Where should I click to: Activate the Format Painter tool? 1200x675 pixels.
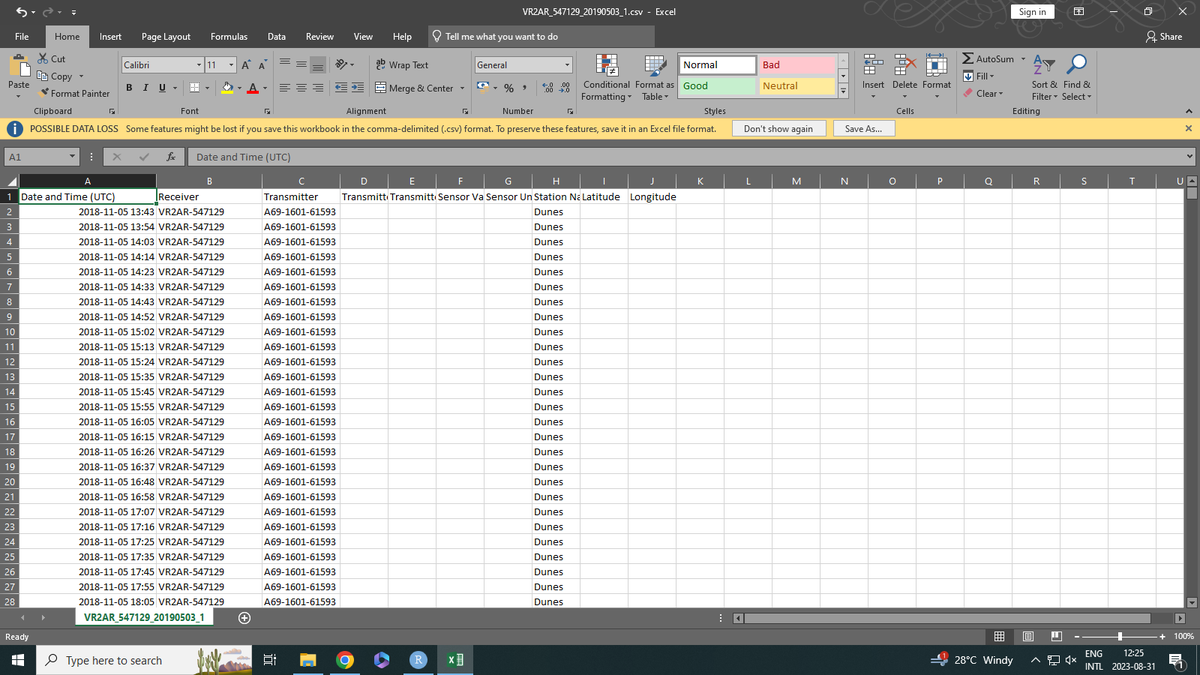[73, 94]
